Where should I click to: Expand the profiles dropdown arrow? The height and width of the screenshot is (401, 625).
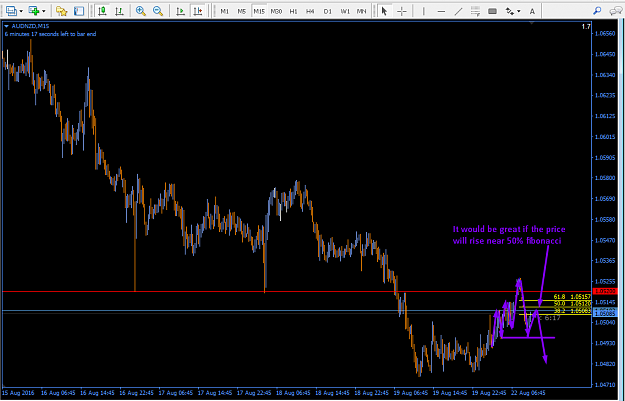pos(43,11)
